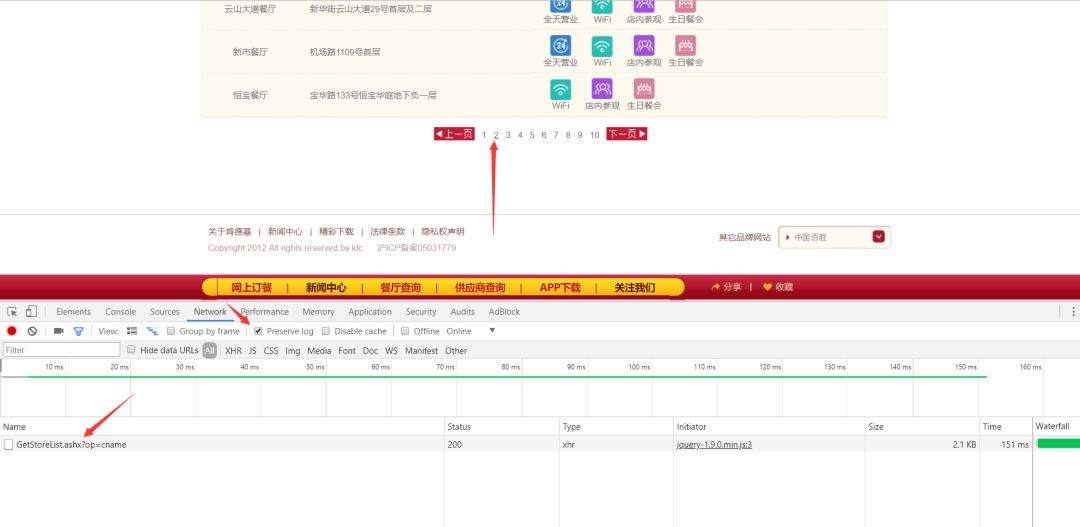
Task: Click 店内参观 icon in 新市餐厅 row
Action: [x=644, y=45]
